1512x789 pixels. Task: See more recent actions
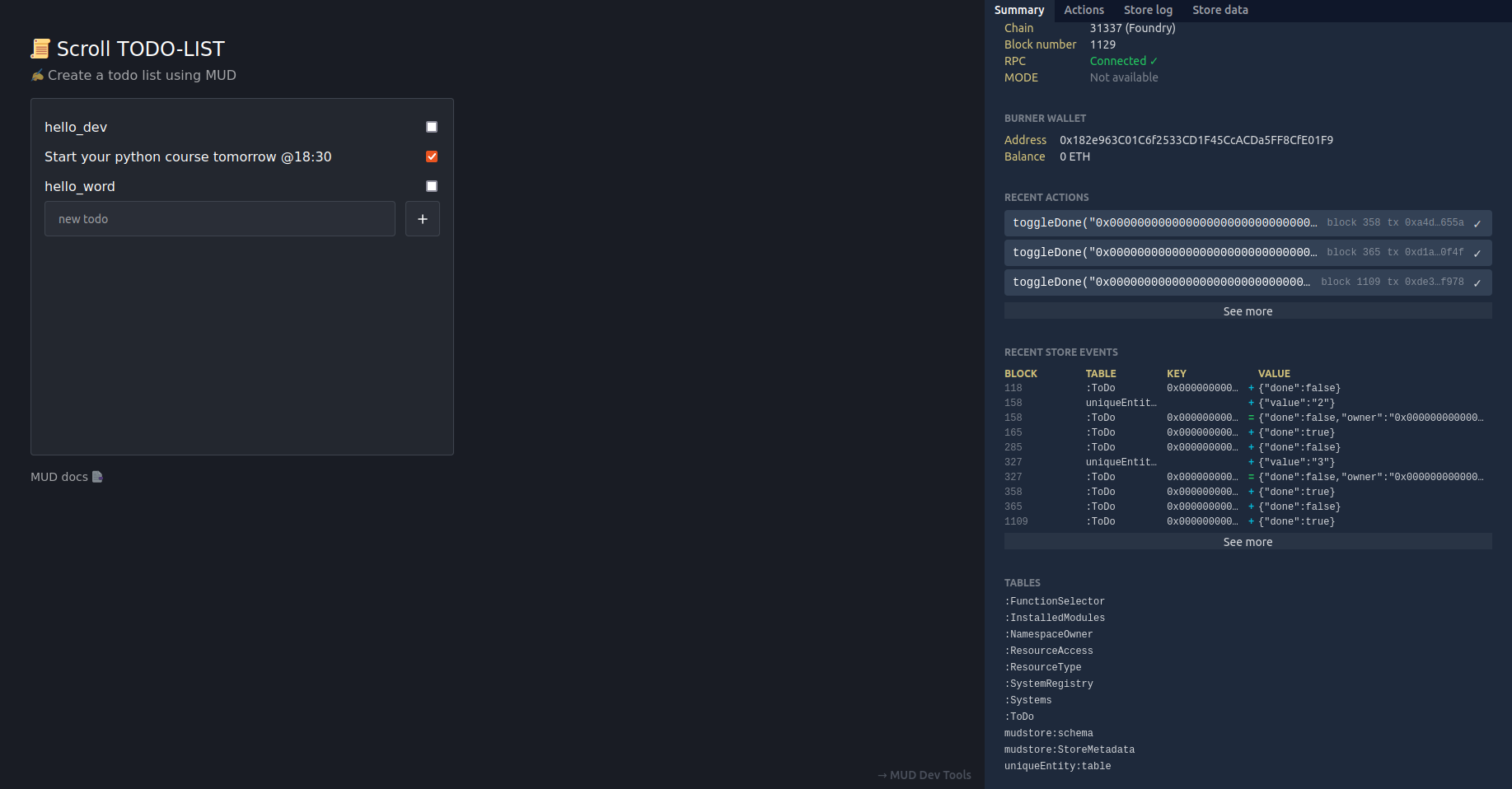click(1248, 311)
